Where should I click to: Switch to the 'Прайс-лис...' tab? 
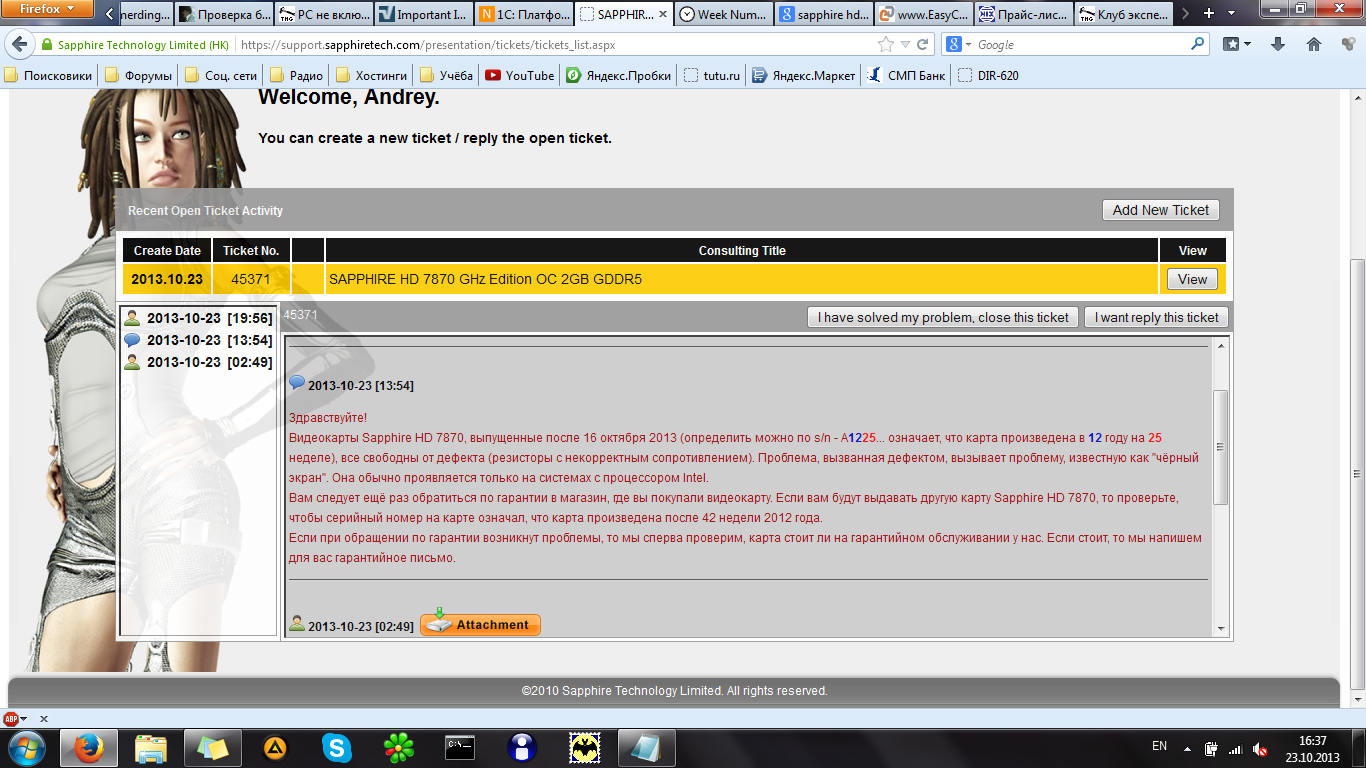pos(1023,15)
